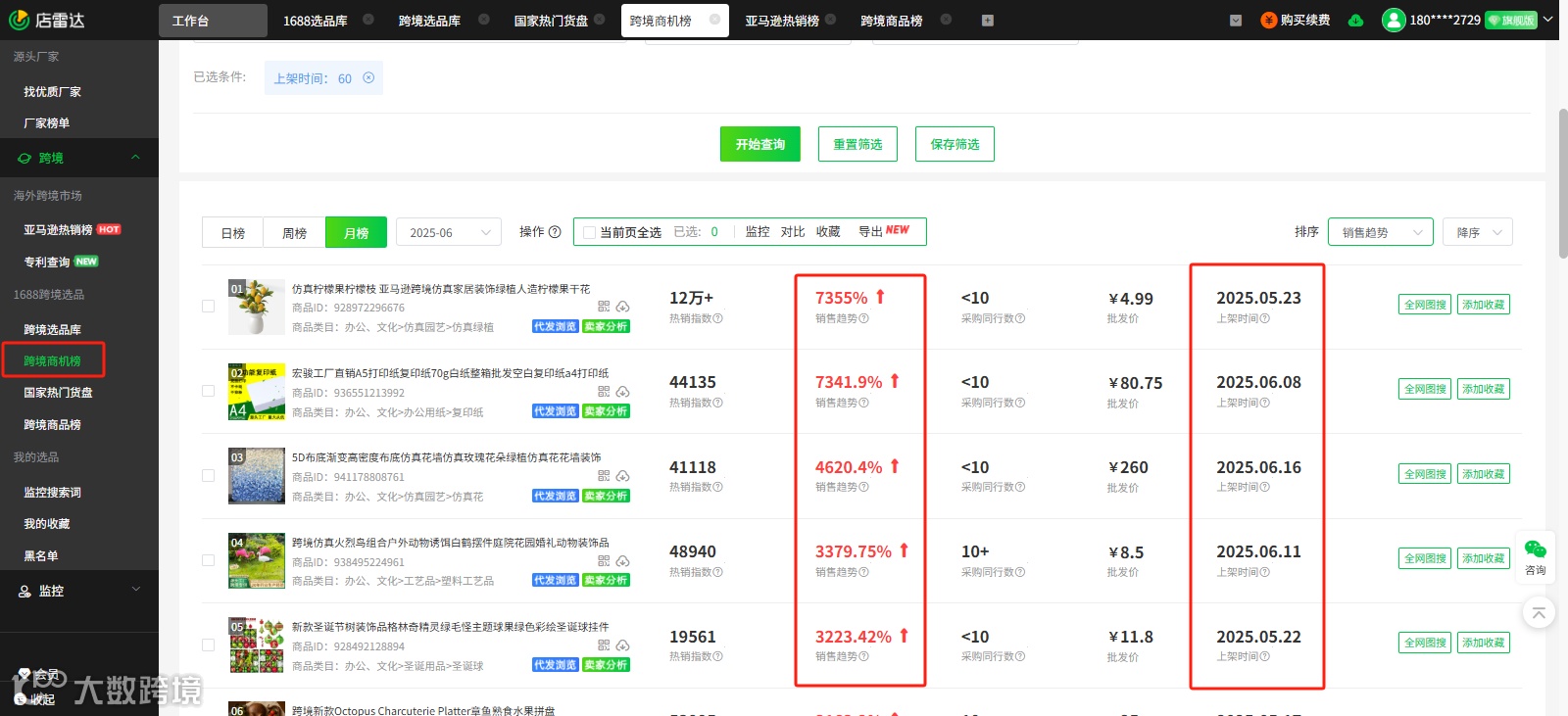Toggle 当前页全选 checkbox
Image resolution: width=1568 pixels, height=716 pixels.
click(589, 232)
